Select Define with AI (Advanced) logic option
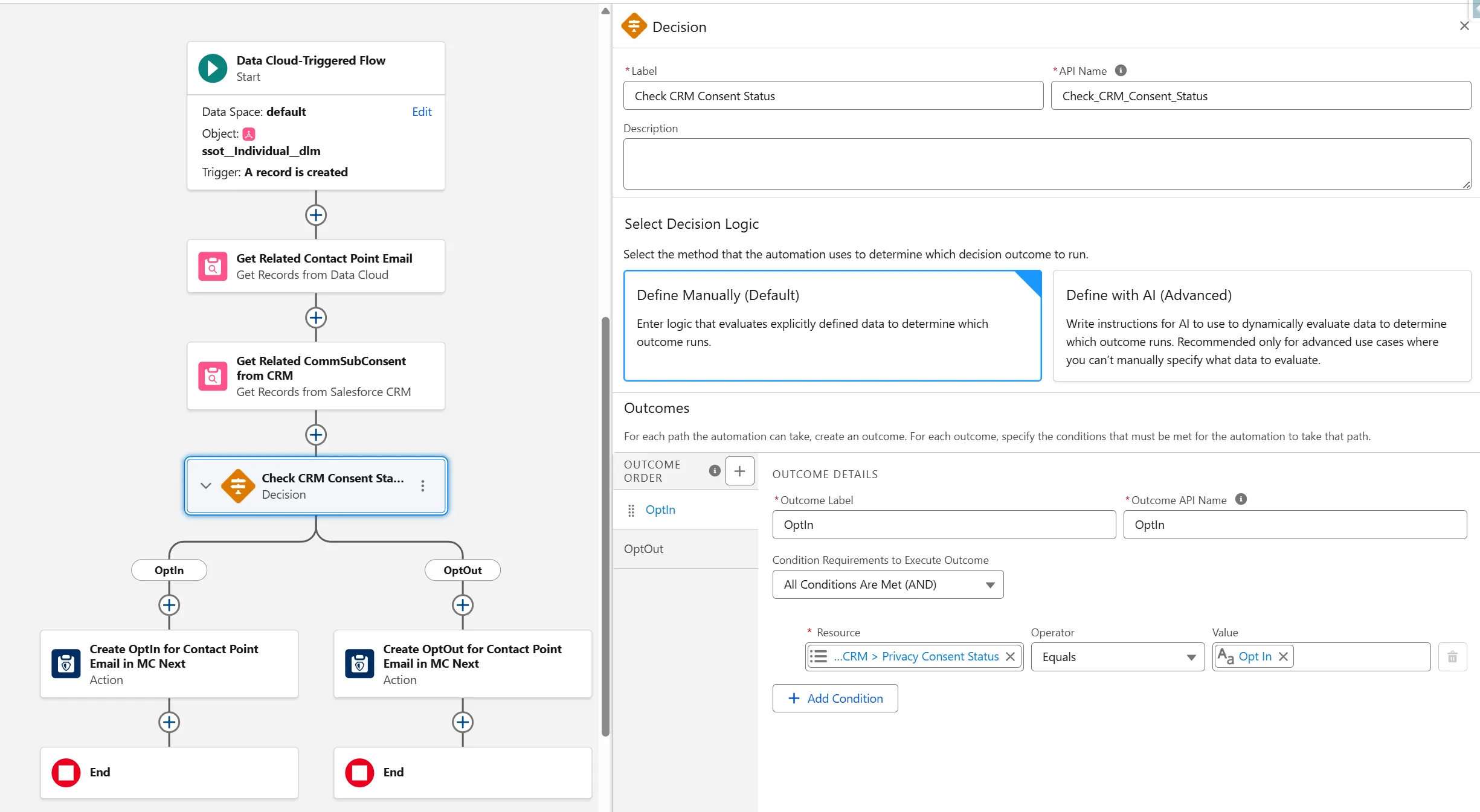This screenshot has width=1480, height=812. pos(1261,325)
